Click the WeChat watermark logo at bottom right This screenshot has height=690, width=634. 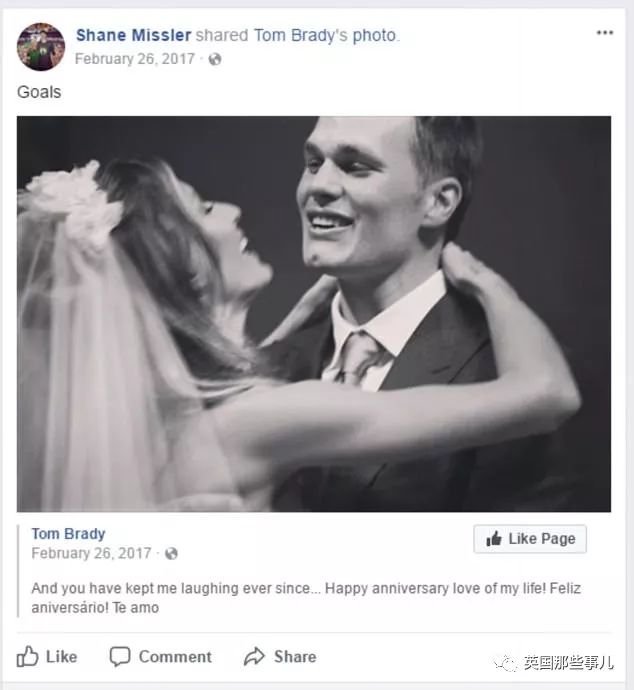pyautogui.click(x=509, y=663)
